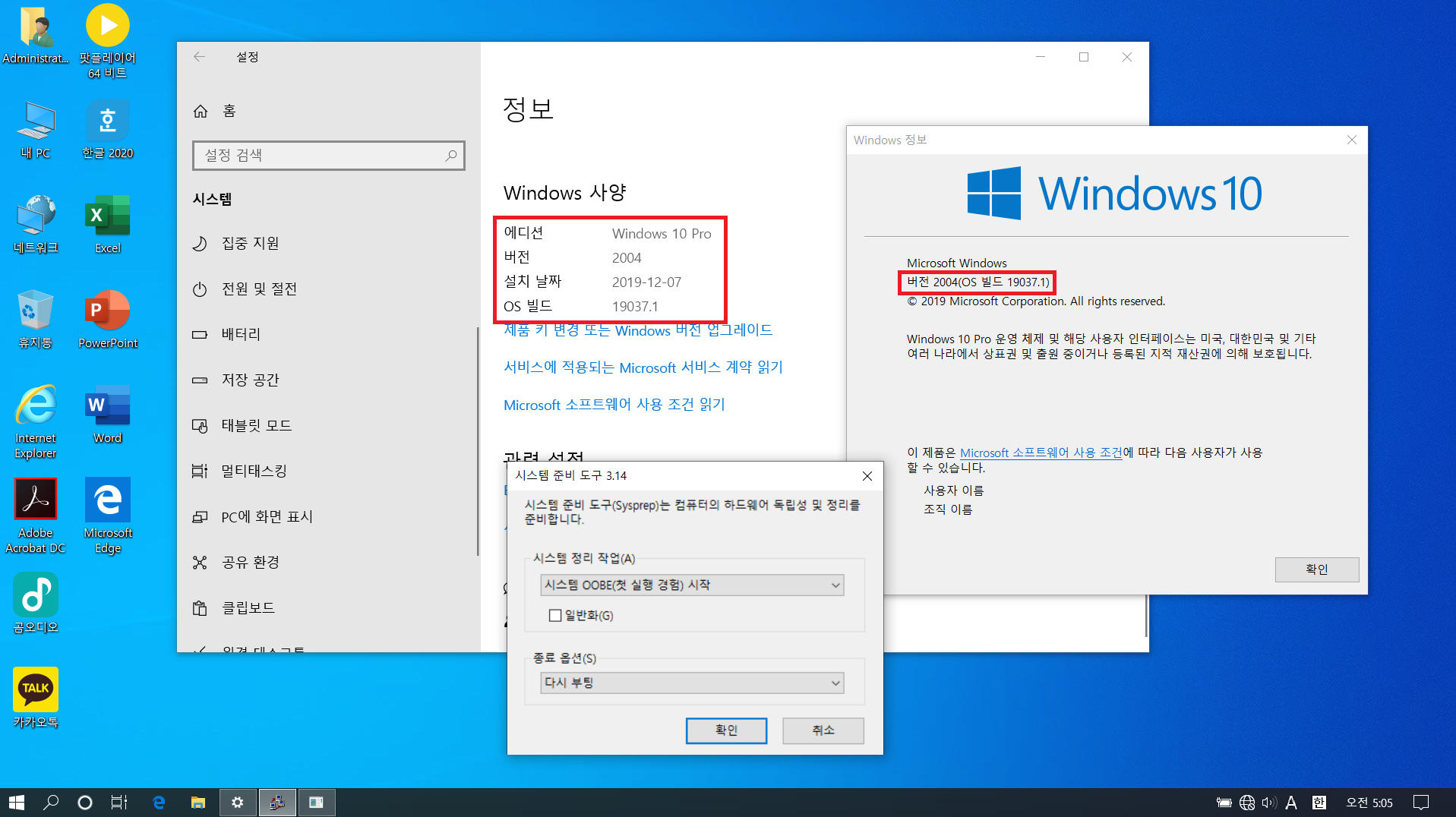Open 제품 키 변경 또는 Windows 버전 업그레이드 link

coord(638,330)
